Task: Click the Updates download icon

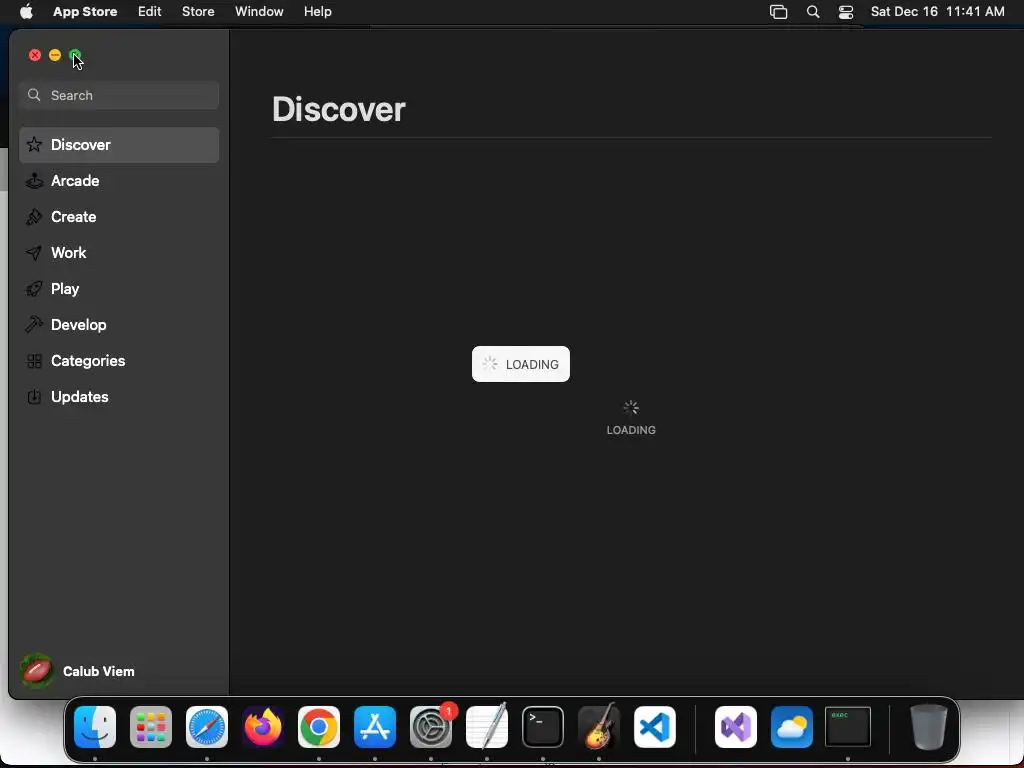Action: pyautogui.click(x=34, y=396)
